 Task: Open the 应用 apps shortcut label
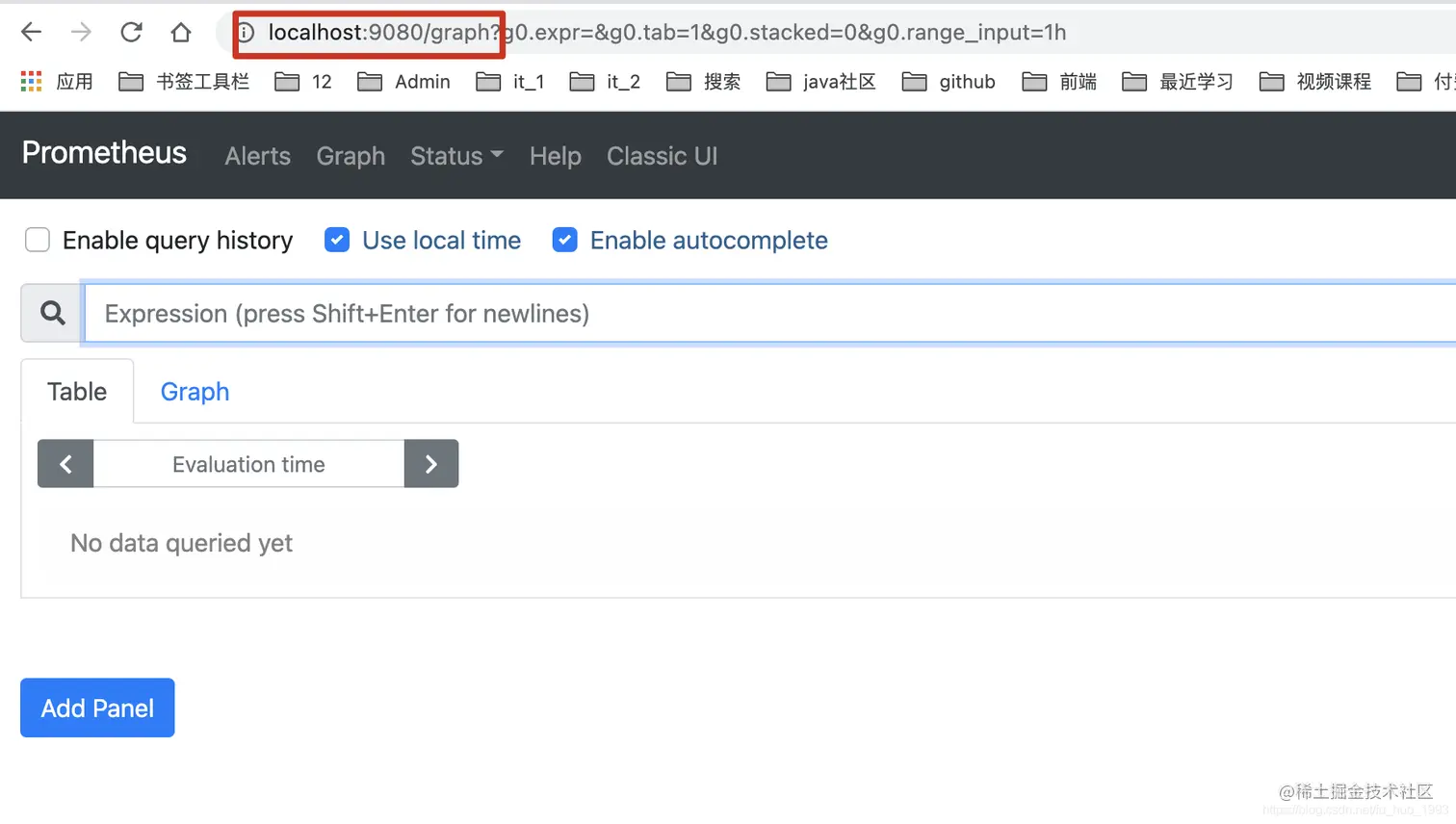74,82
